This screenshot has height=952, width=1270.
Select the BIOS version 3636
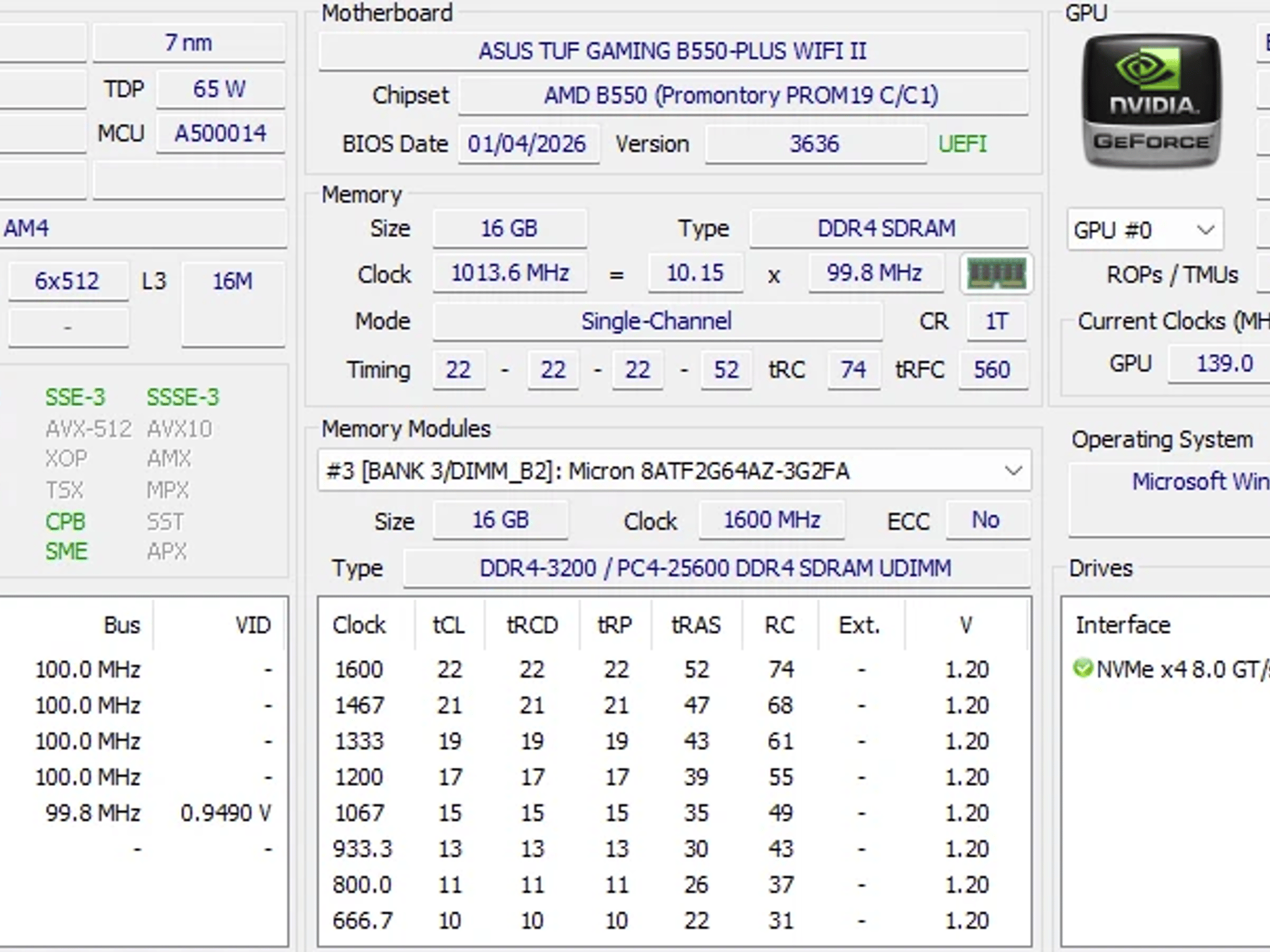coord(815,144)
